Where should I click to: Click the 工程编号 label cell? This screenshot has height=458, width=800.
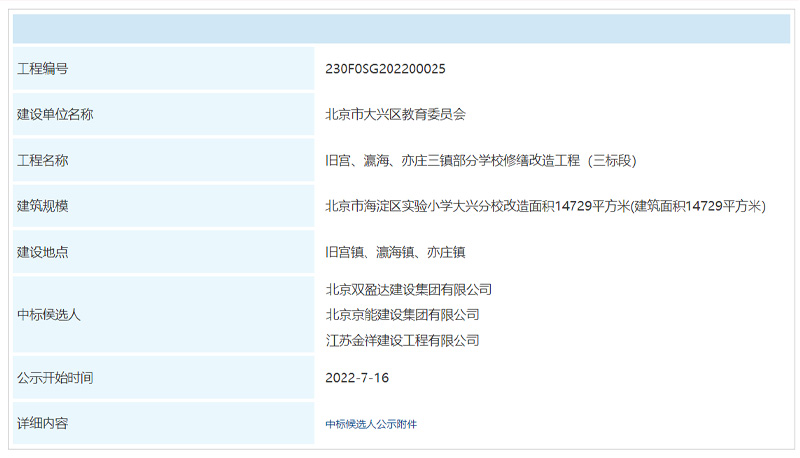pos(164,68)
